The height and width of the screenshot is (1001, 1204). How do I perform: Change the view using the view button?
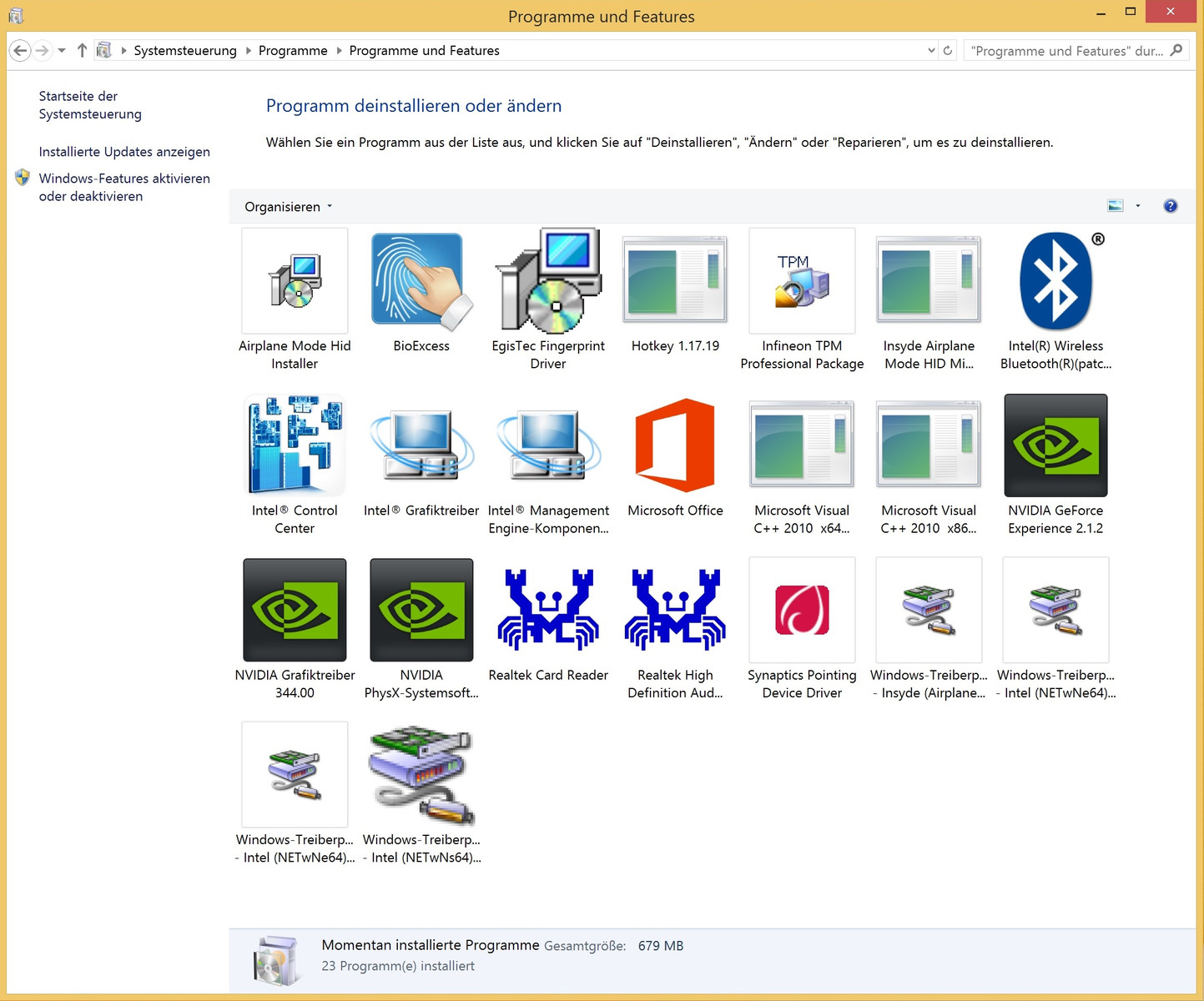[1116, 206]
